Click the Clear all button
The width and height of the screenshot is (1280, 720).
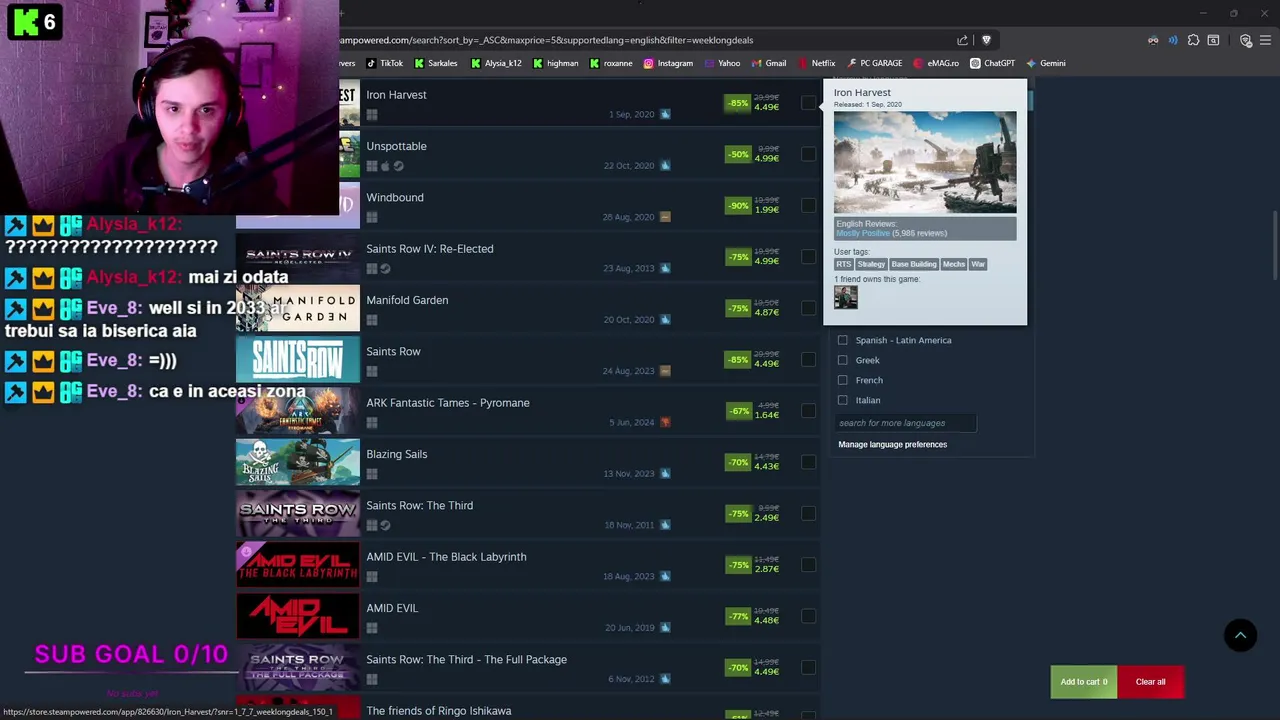(1150, 682)
